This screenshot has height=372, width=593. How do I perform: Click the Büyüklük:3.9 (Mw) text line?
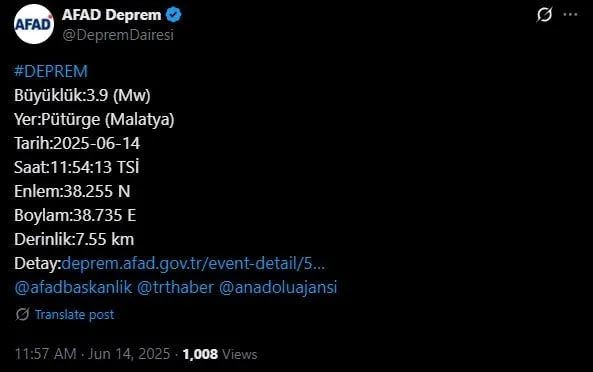[82, 95]
